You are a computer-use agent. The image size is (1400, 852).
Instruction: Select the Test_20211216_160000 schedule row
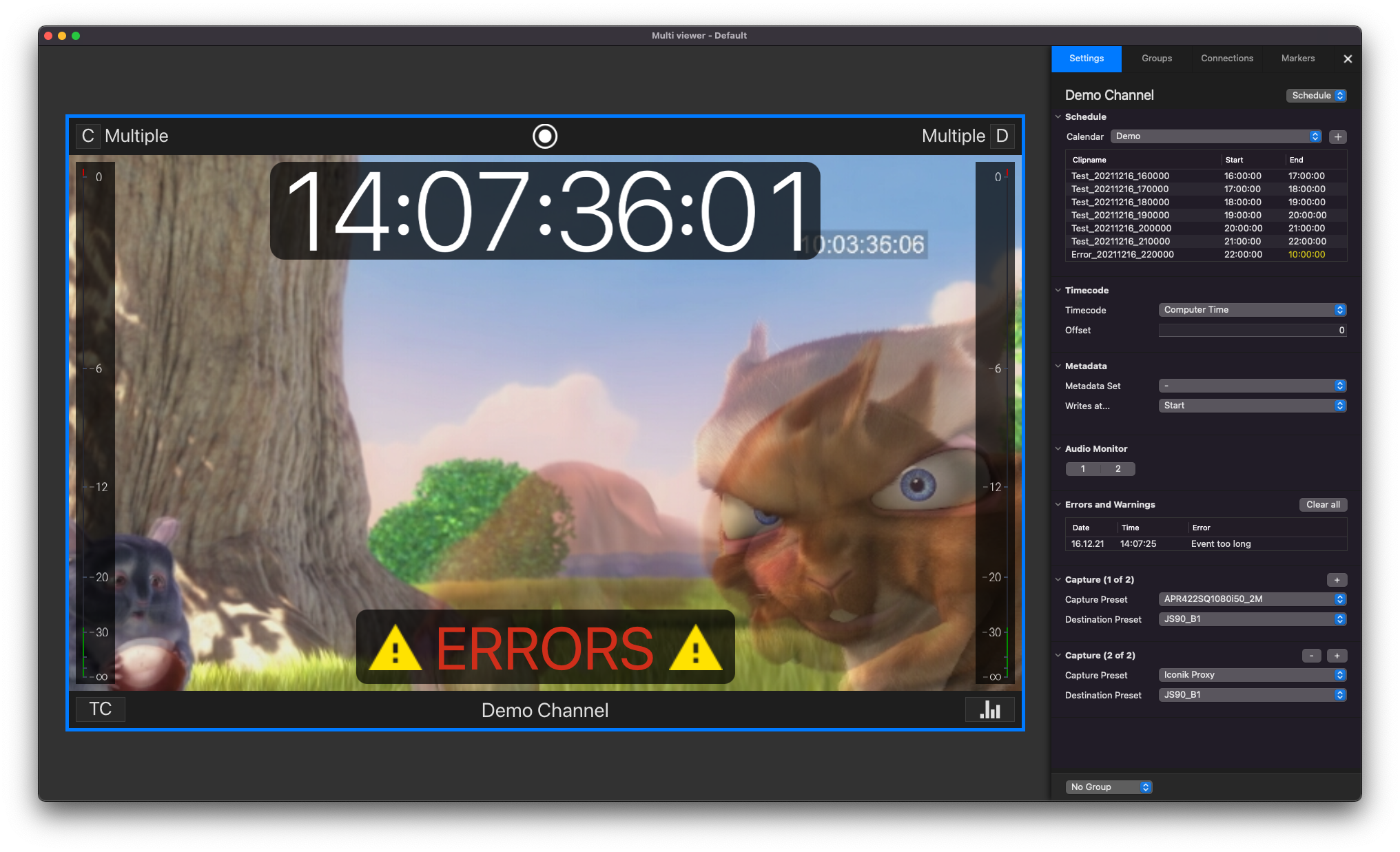(1206, 176)
